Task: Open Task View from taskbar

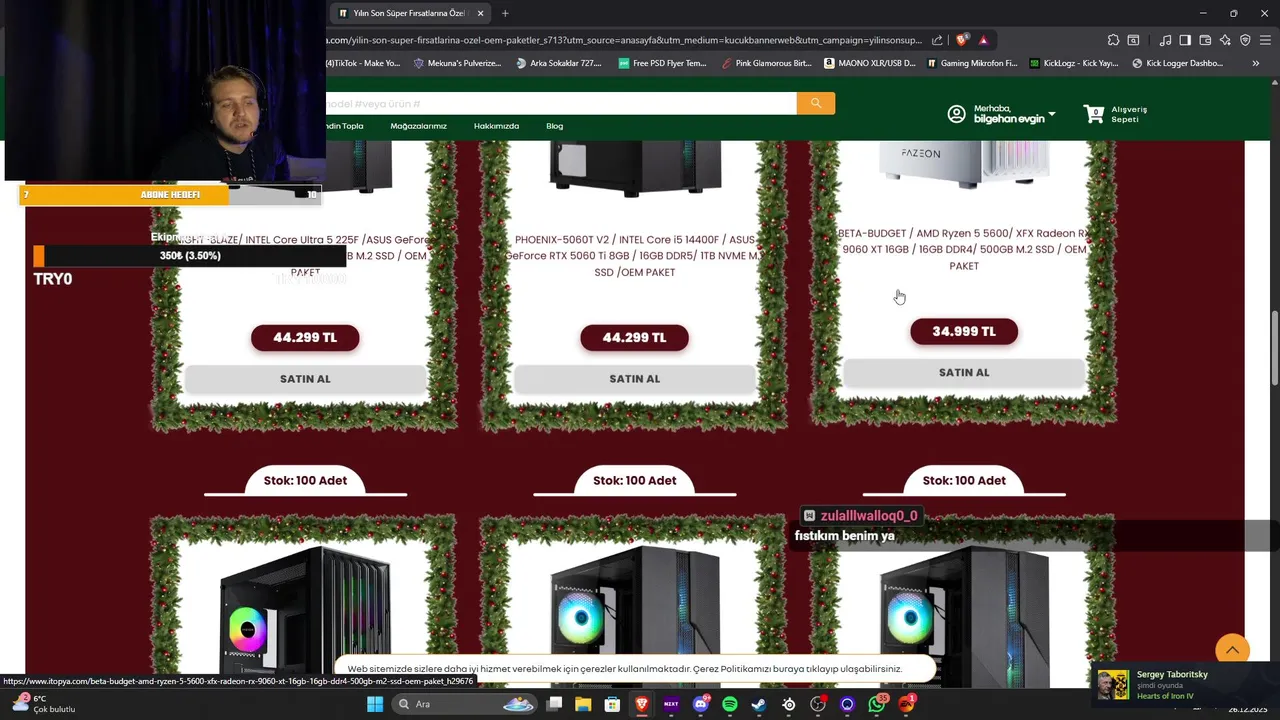Action: tap(554, 704)
